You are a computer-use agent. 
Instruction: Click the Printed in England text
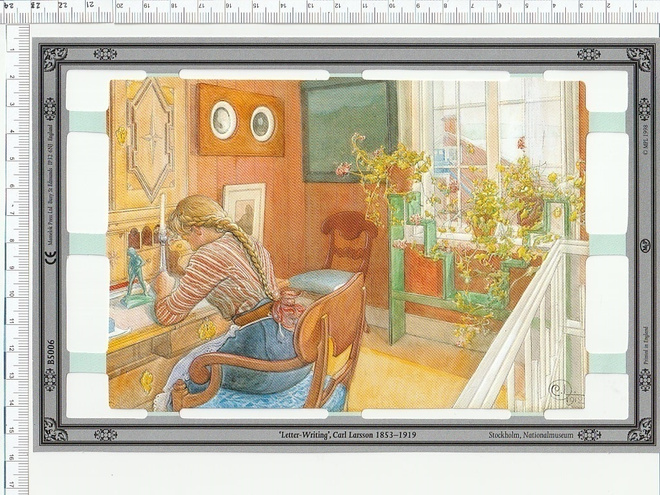click(x=646, y=343)
